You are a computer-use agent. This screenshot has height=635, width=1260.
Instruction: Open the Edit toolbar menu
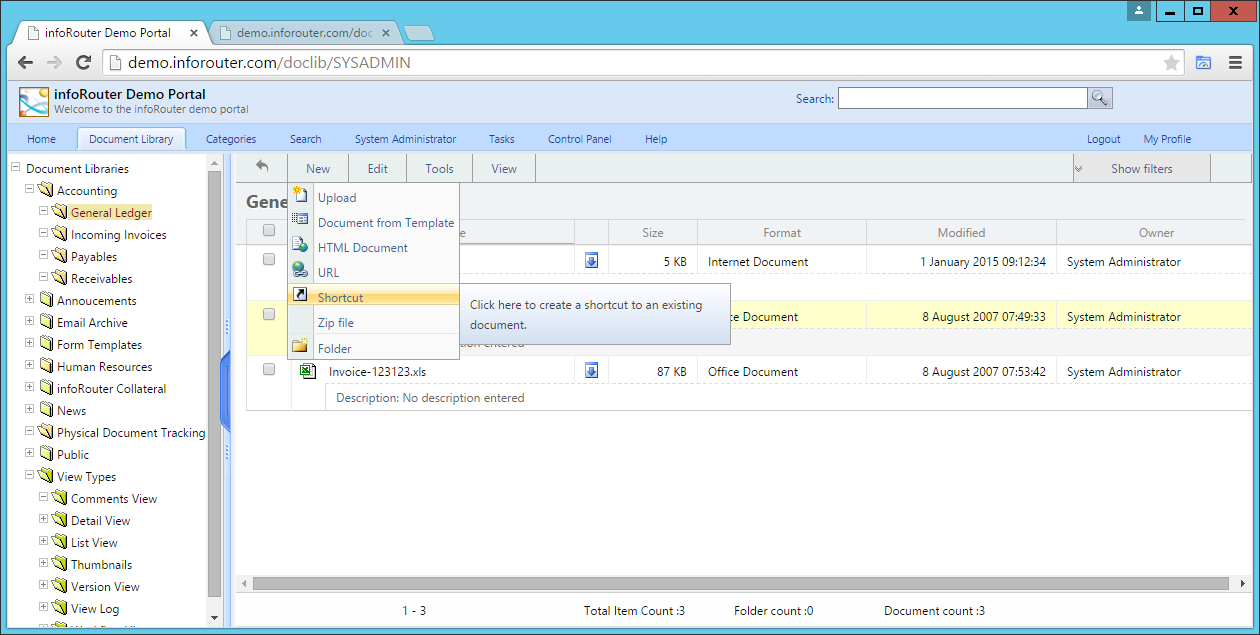378,168
